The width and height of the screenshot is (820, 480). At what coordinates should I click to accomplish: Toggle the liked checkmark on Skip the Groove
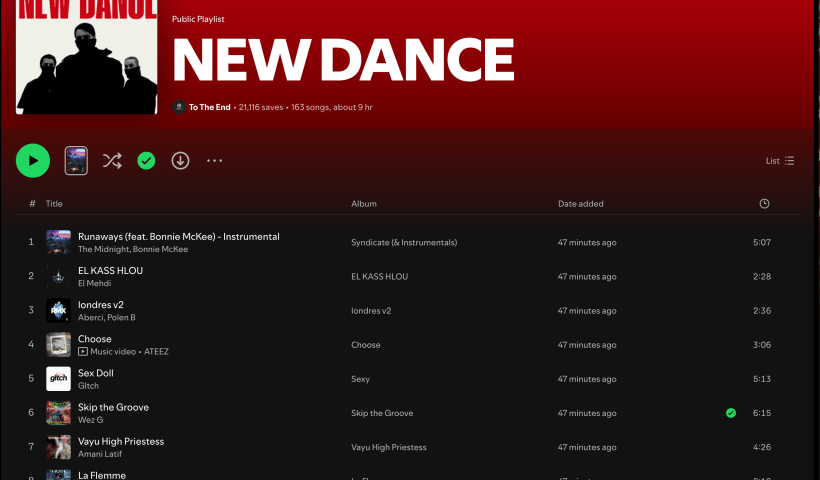(x=731, y=412)
